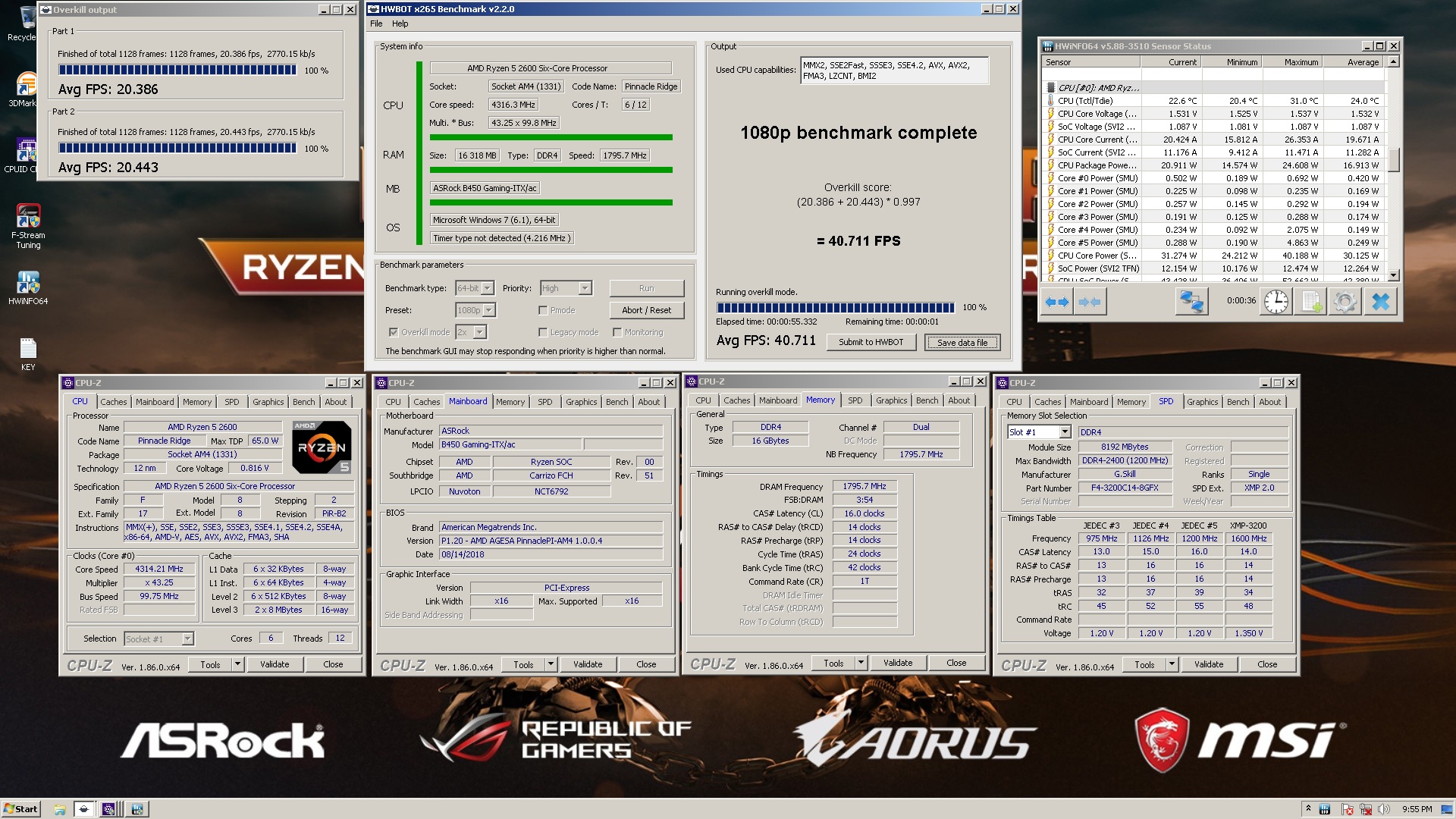Click the HWiNFO expand columns arrows icon
The width and height of the screenshot is (1456, 819).
(x=1056, y=302)
